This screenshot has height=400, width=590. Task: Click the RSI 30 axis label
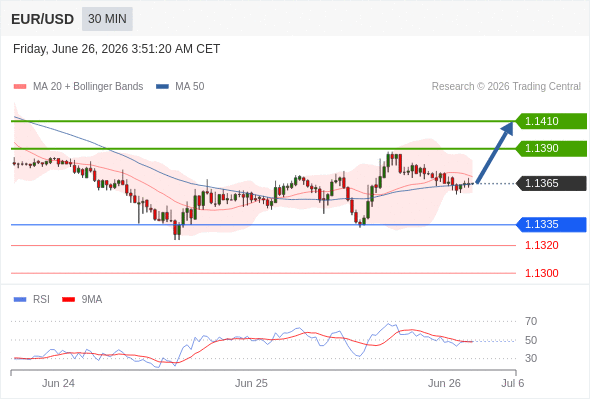[x=531, y=358]
